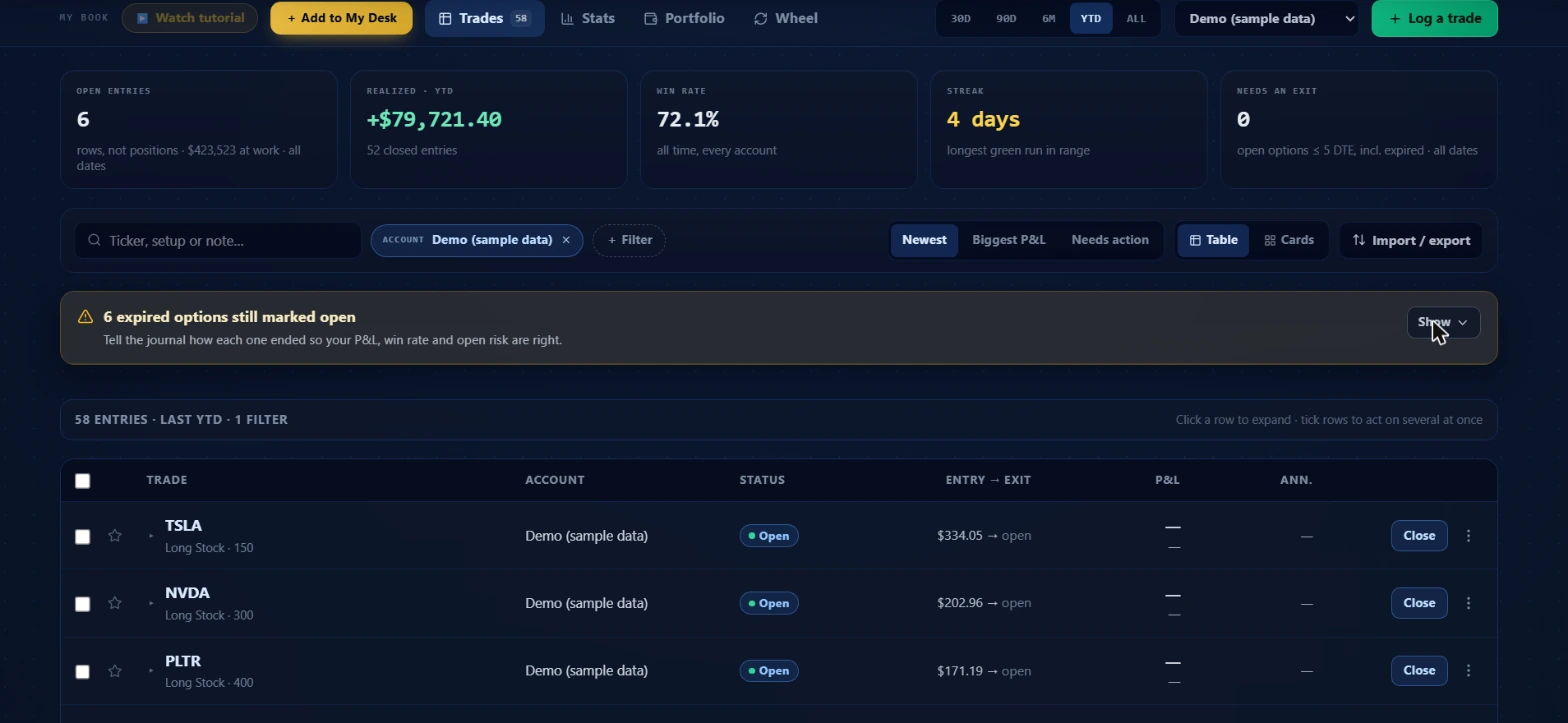The image size is (1568, 723).
Task: Switch to Table view
Action: [1213, 240]
